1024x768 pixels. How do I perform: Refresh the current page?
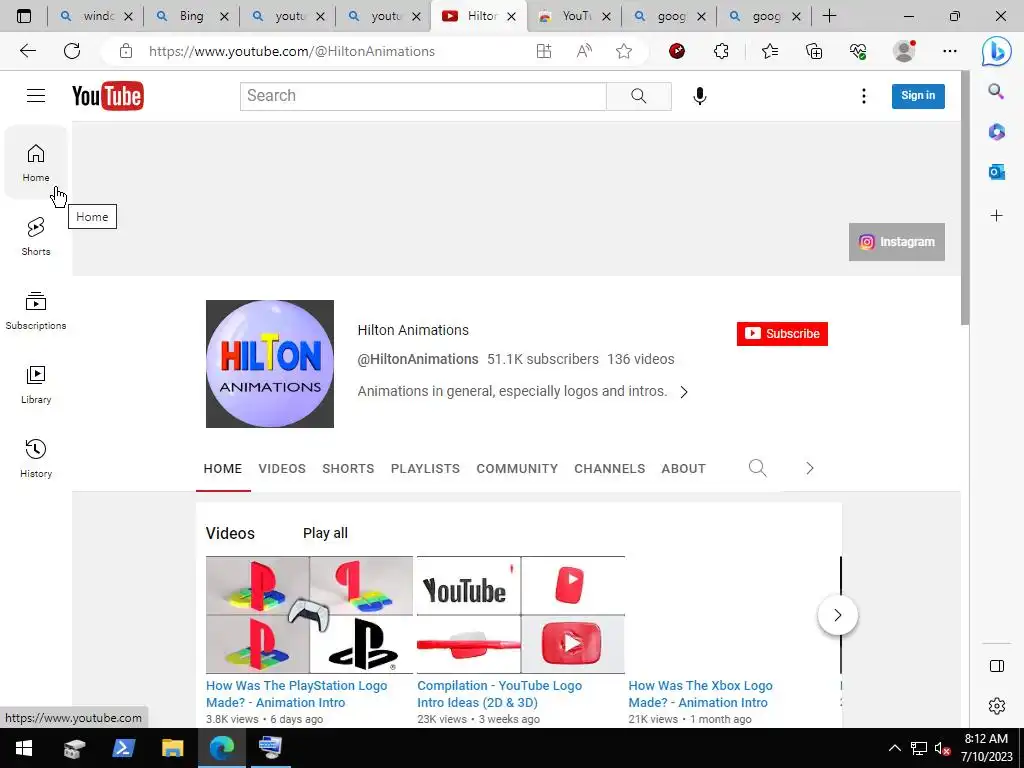click(x=72, y=51)
